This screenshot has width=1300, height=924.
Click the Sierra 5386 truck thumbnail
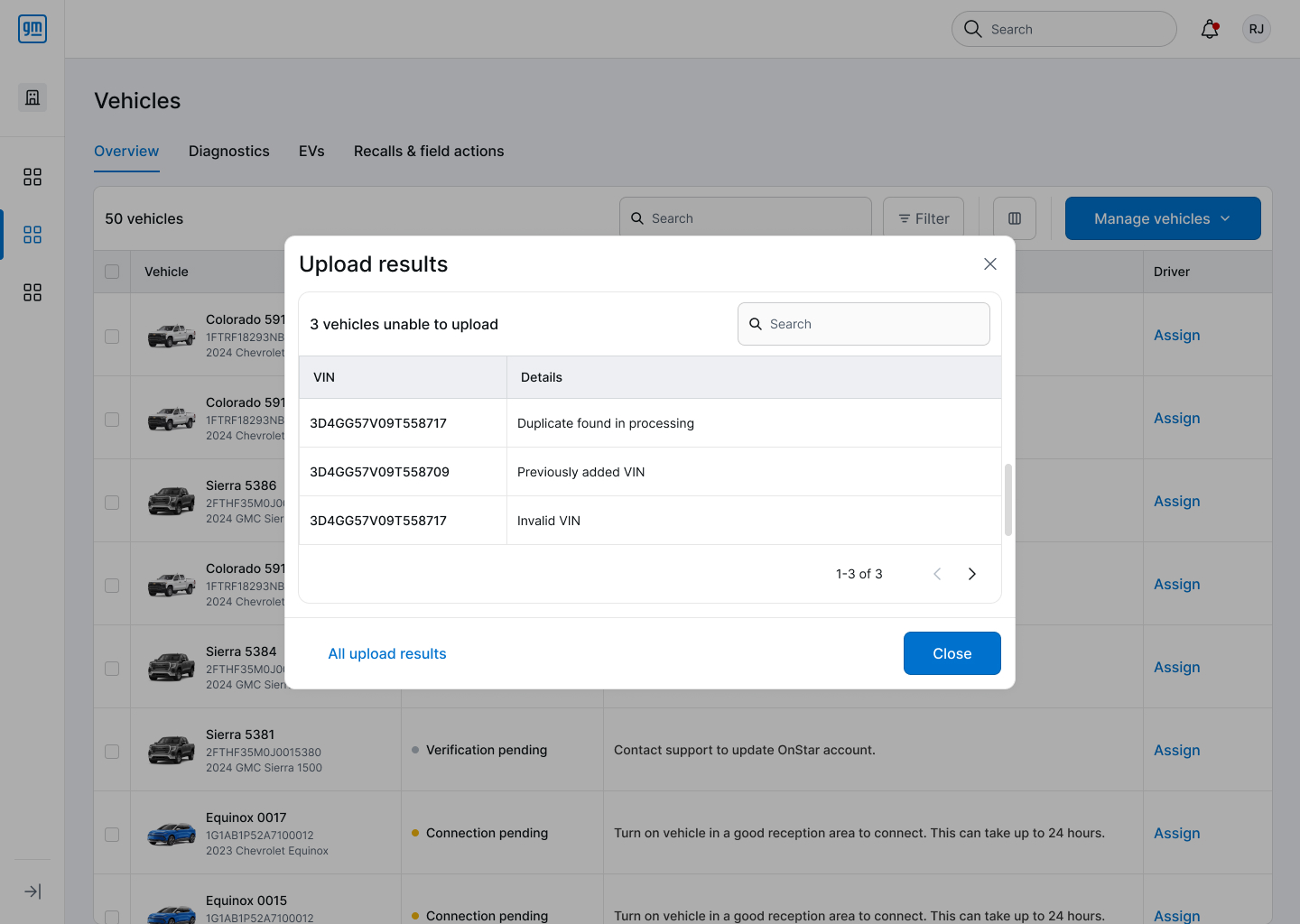point(172,501)
